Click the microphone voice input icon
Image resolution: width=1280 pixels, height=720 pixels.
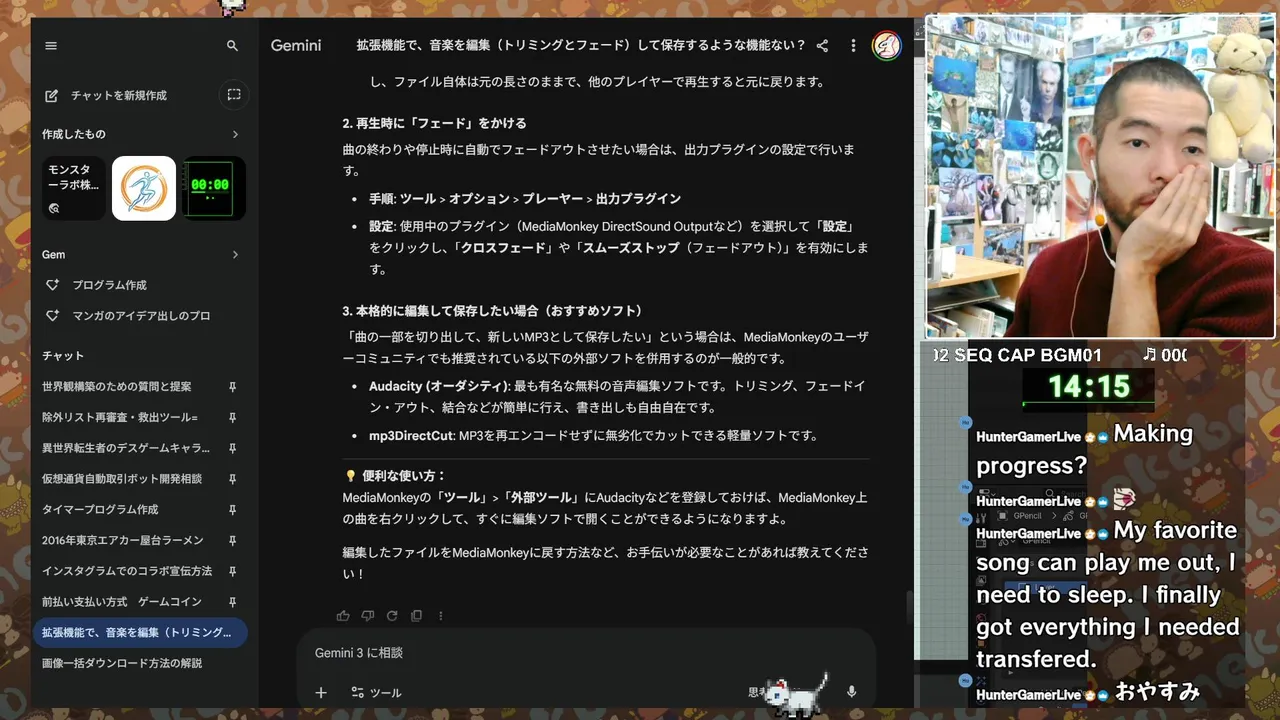point(852,692)
